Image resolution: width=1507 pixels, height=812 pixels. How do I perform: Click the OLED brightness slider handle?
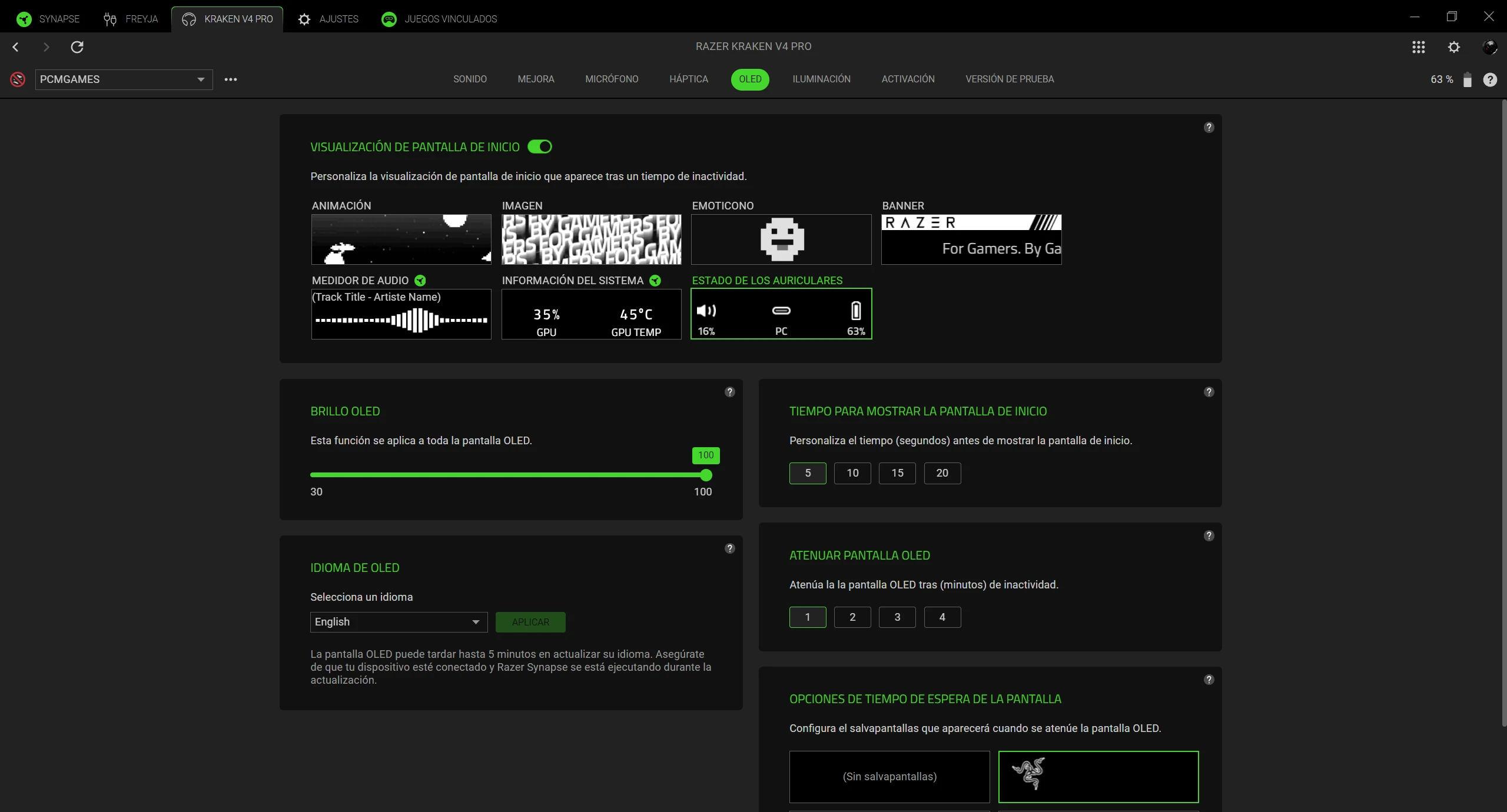[706, 475]
